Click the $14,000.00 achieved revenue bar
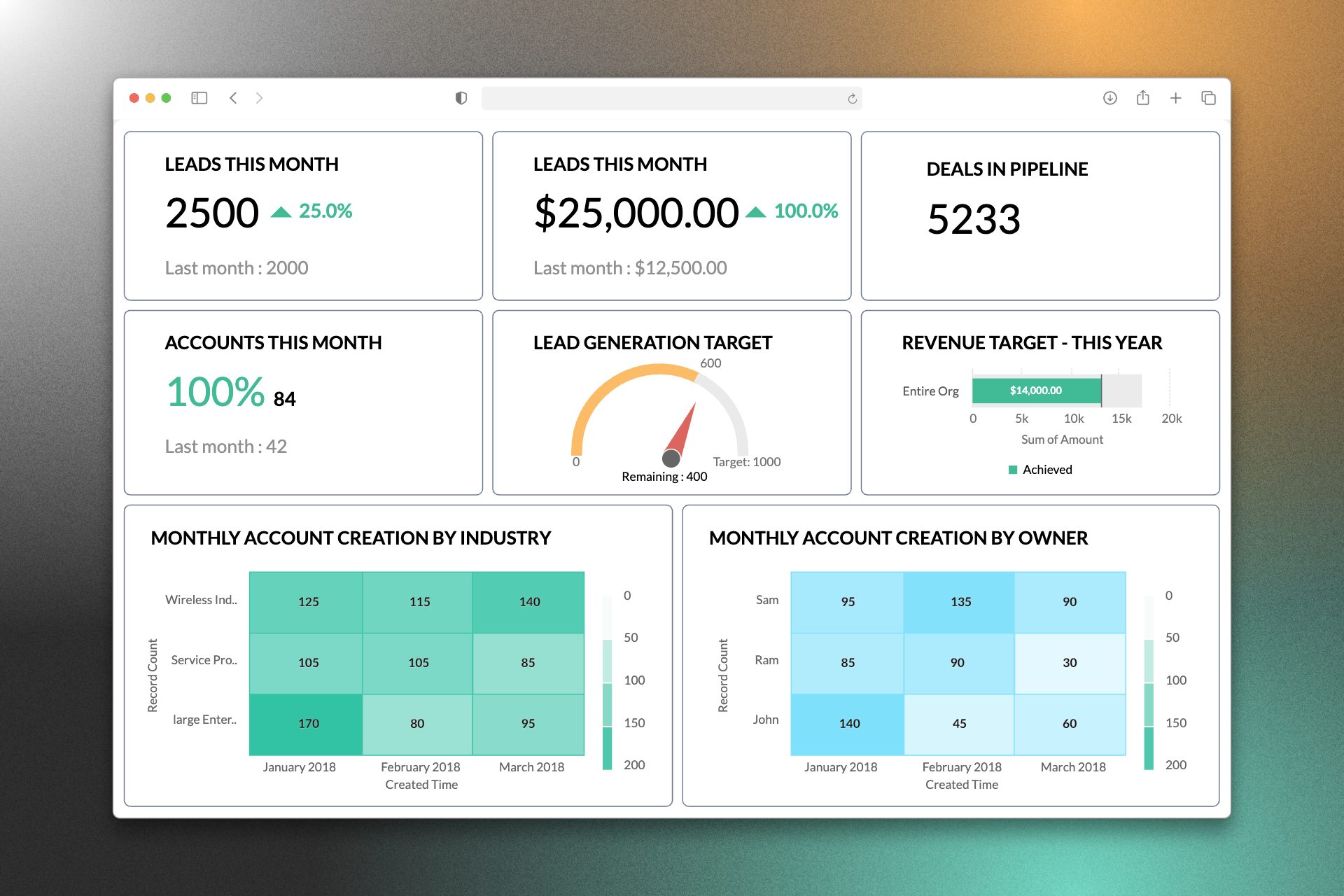 [x=1037, y=391]
